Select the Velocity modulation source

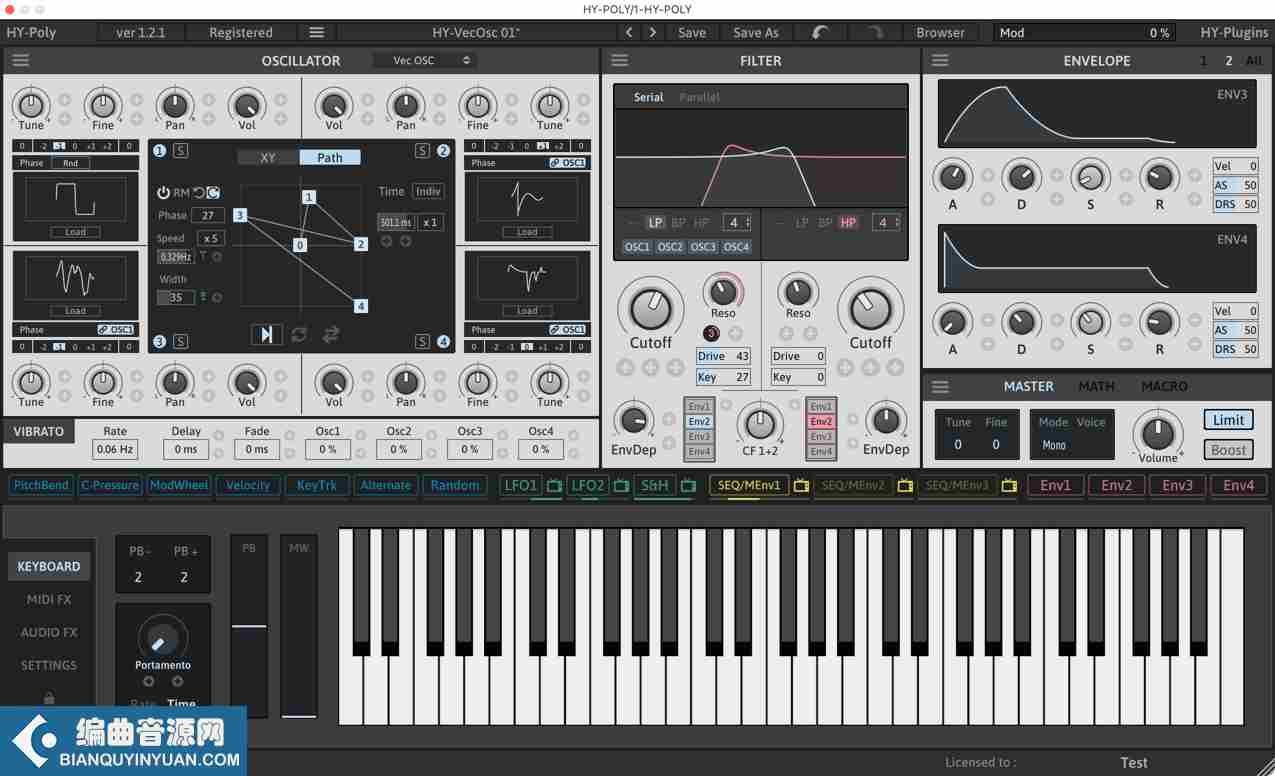tap(248, 486)
